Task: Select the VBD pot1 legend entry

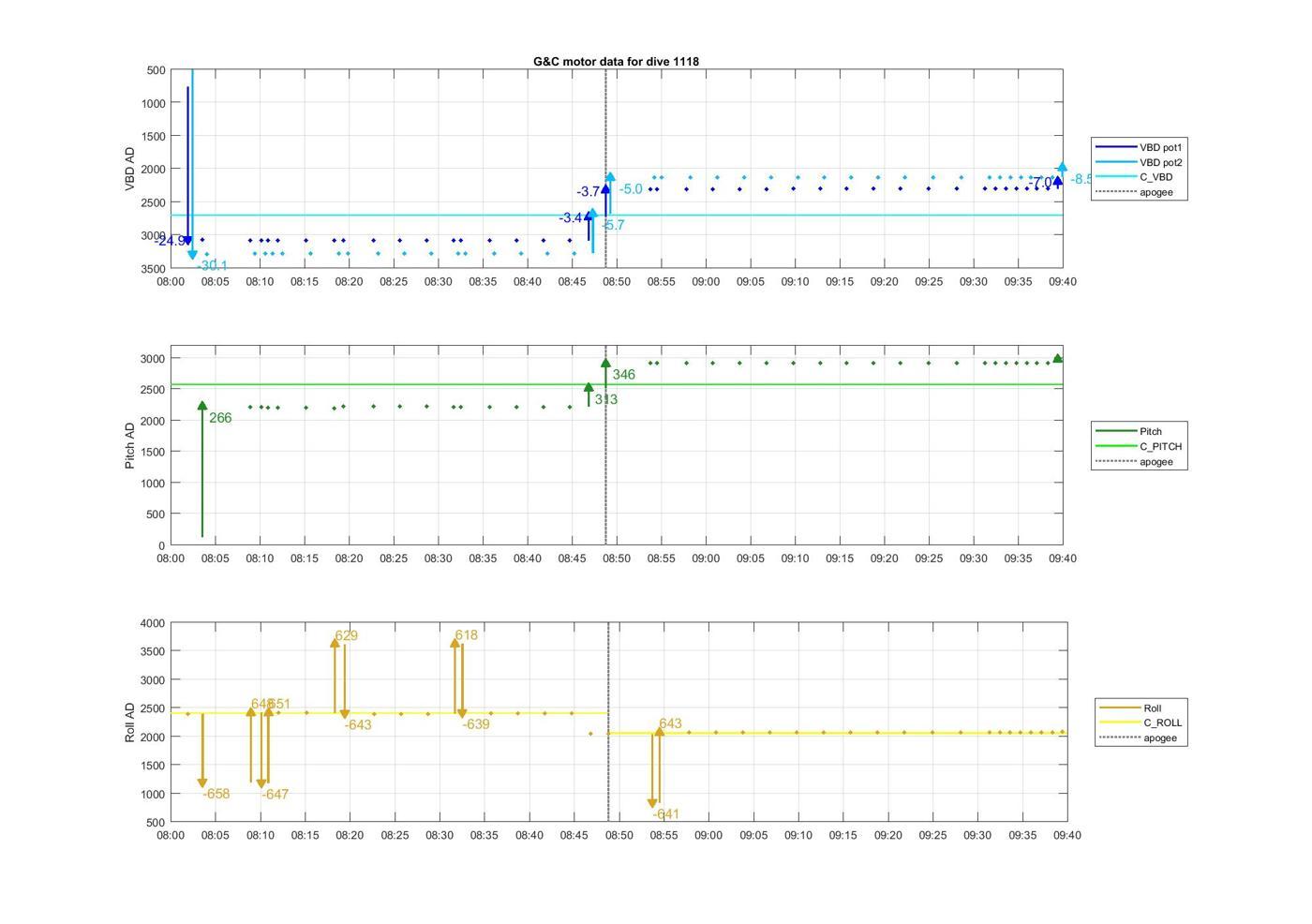Action: click(1140, 147)
